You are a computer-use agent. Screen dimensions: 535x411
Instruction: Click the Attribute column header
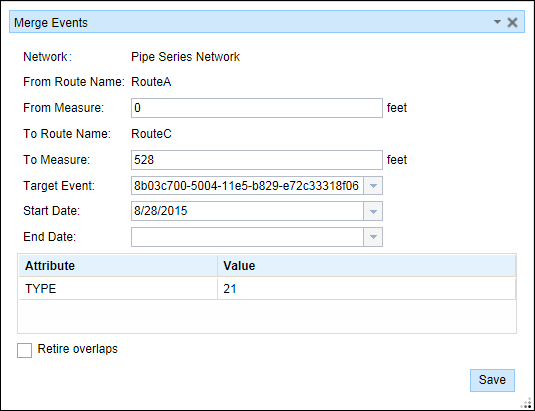coord(118,266)
